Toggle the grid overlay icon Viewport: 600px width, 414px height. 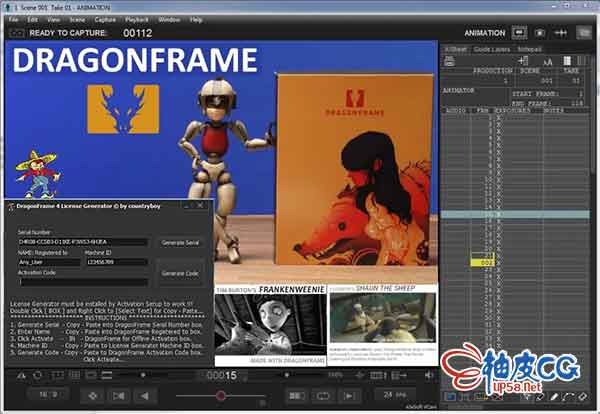(74, 375)
